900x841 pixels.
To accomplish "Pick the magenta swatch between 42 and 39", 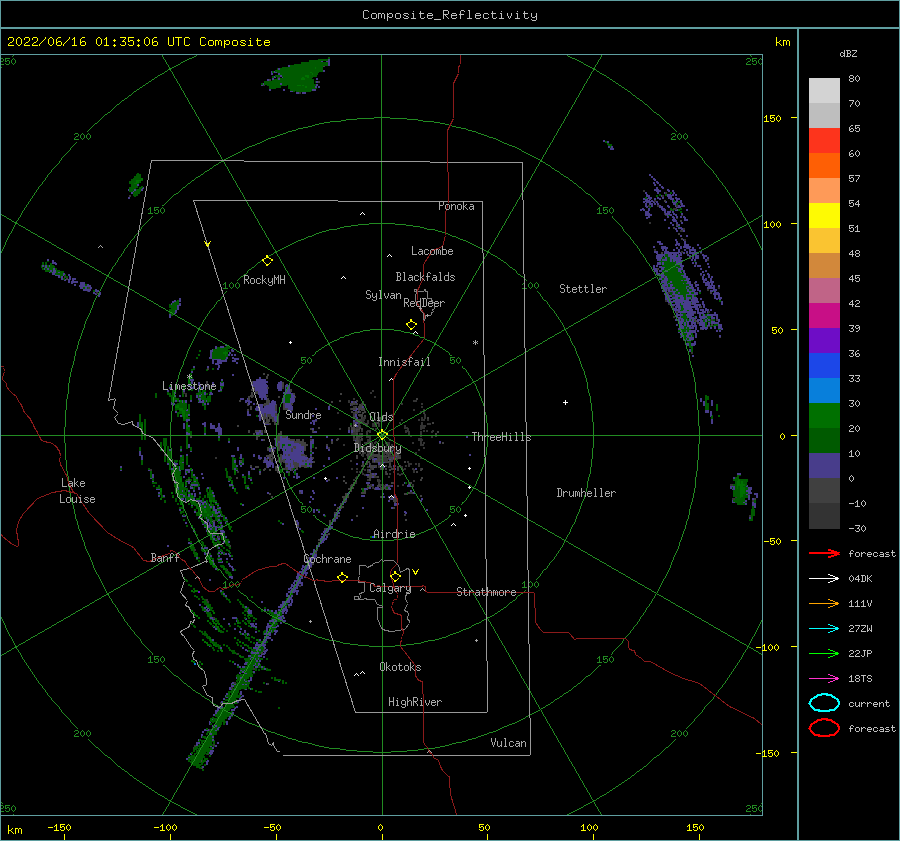I will coord(824,316).
